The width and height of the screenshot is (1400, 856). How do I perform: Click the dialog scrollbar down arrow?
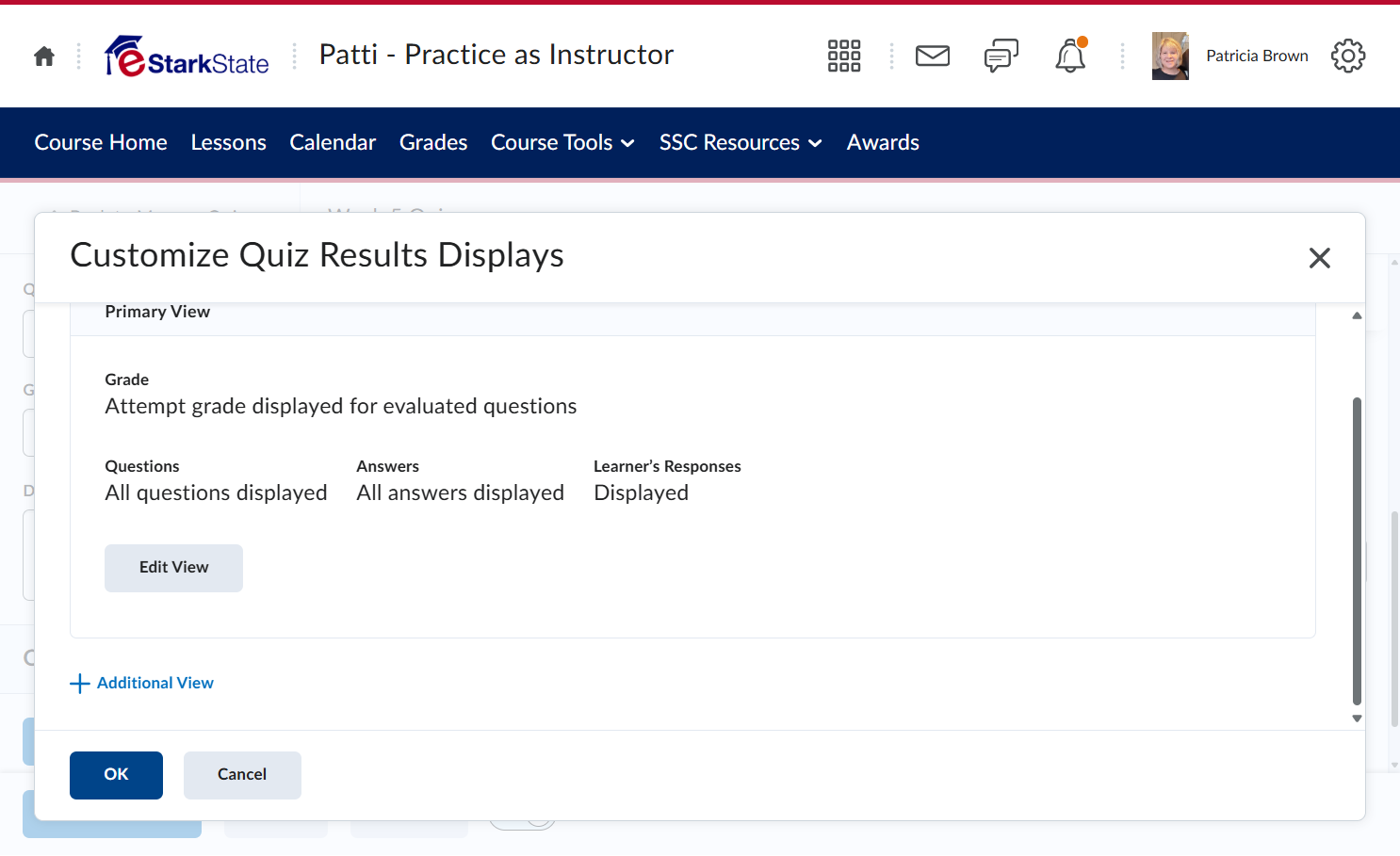[x=1357, y=719]
